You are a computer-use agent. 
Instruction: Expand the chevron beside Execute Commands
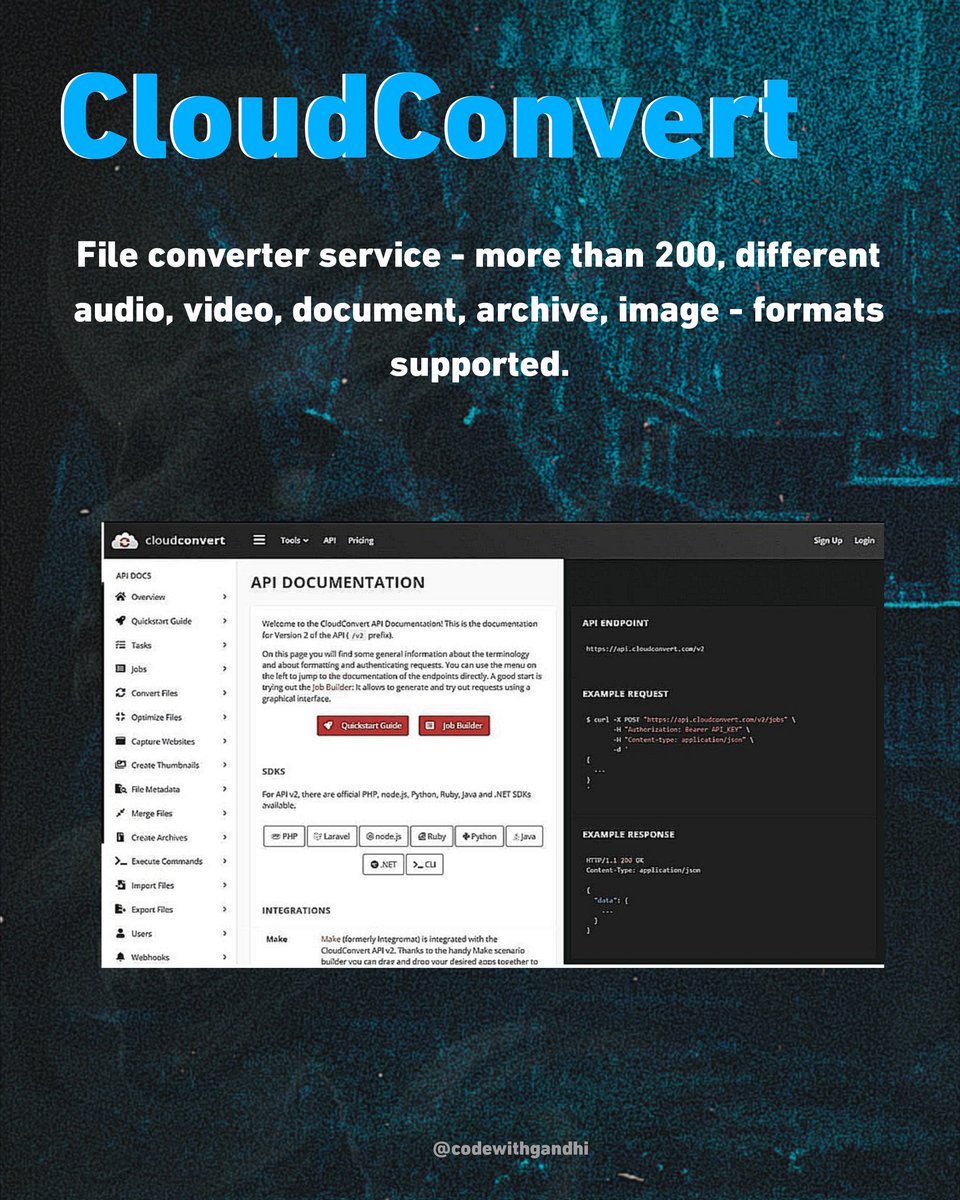[224, 861]
